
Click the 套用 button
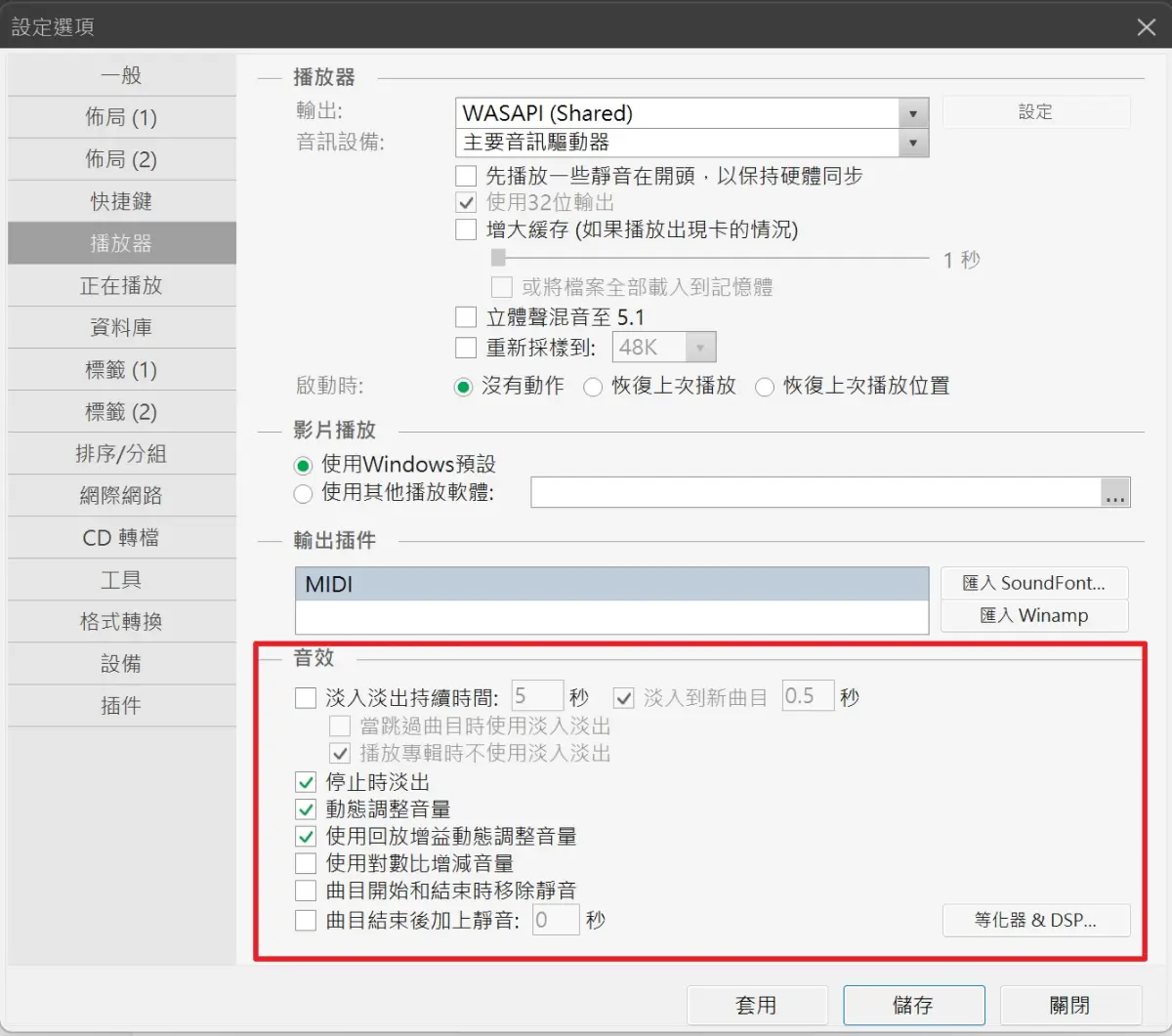[757, 1005]
